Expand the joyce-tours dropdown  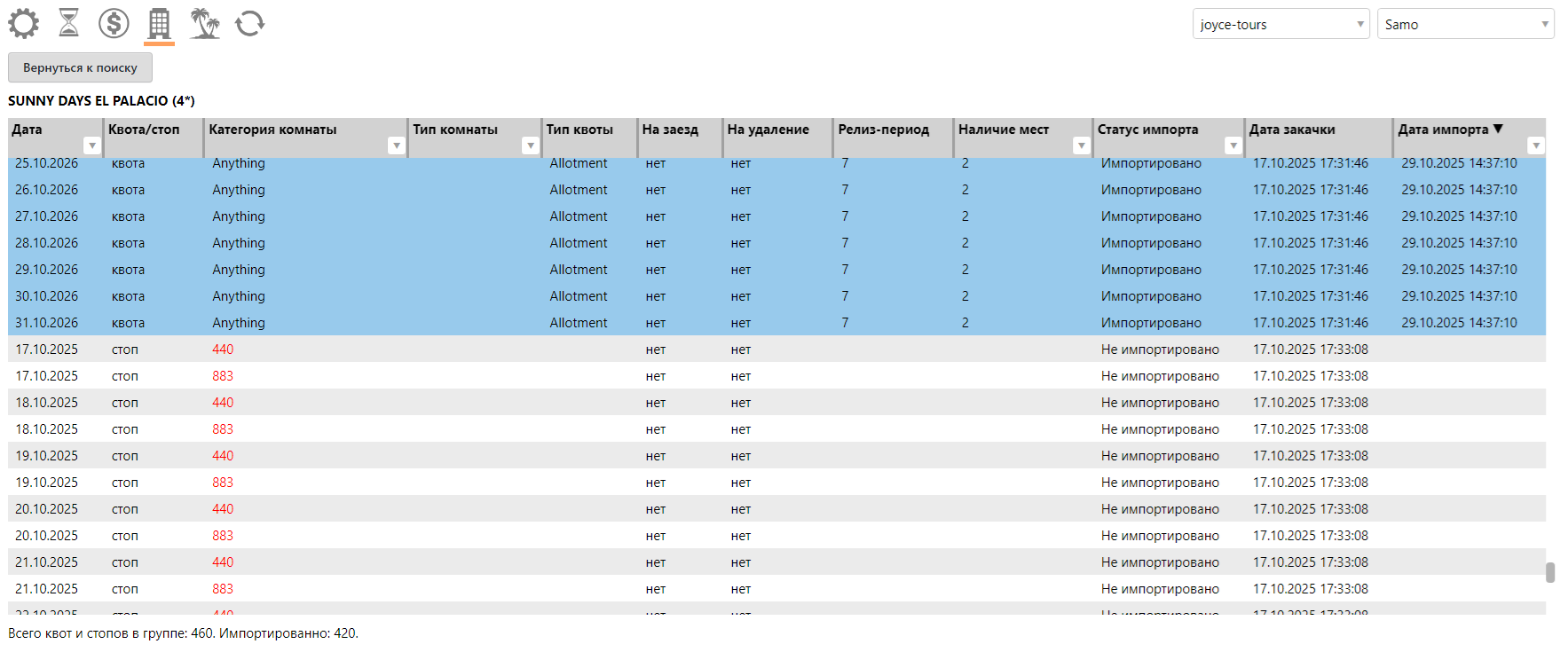coord(1280,24)
